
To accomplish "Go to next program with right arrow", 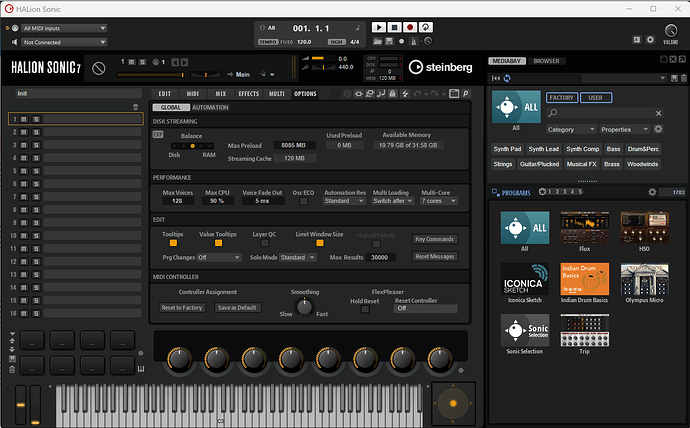I will pyautogui.click(x=184, y=62).
